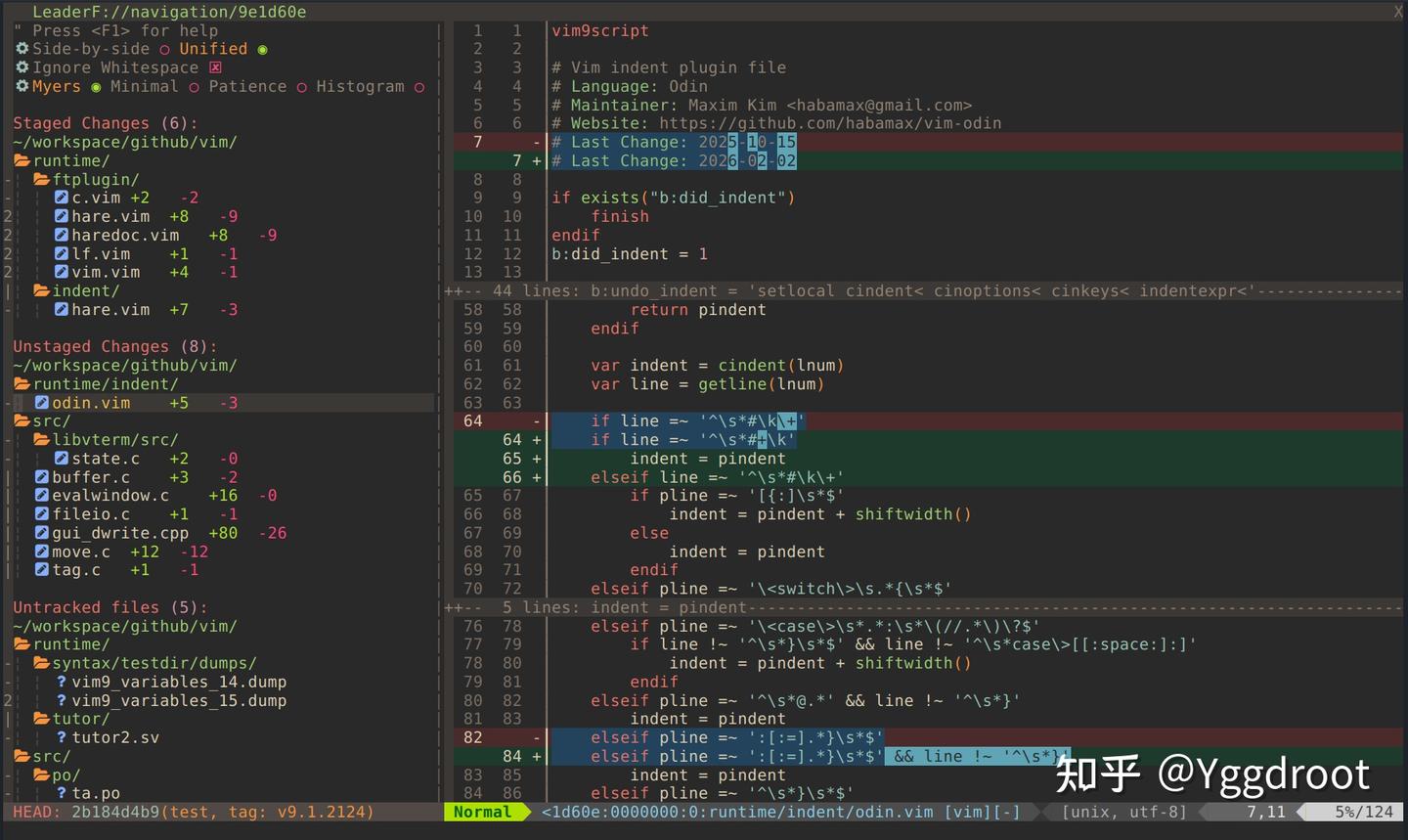Click the file icon of haredoc.vim

pyautogui.click(x=62, y=235)
